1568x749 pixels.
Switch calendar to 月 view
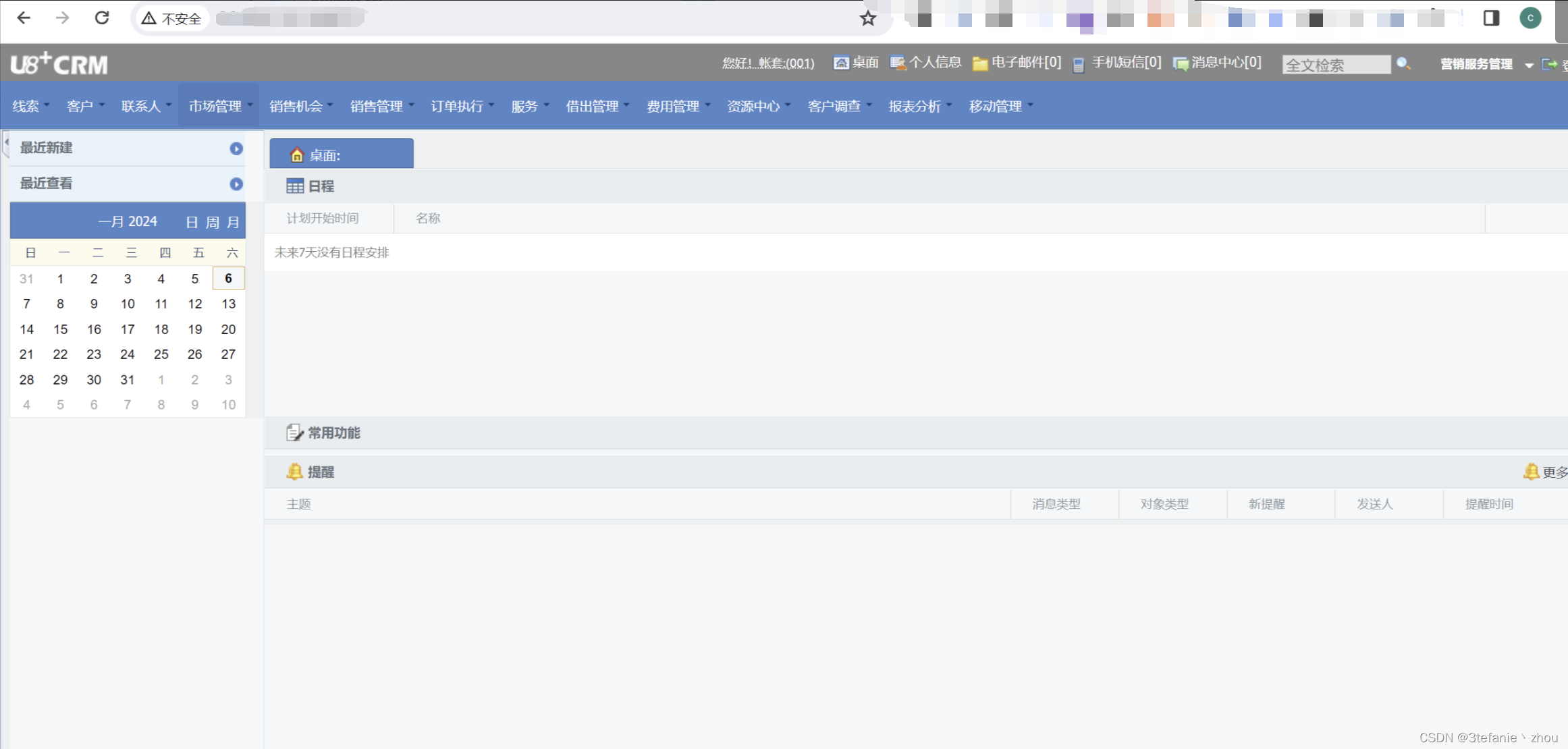pos(233,222)
